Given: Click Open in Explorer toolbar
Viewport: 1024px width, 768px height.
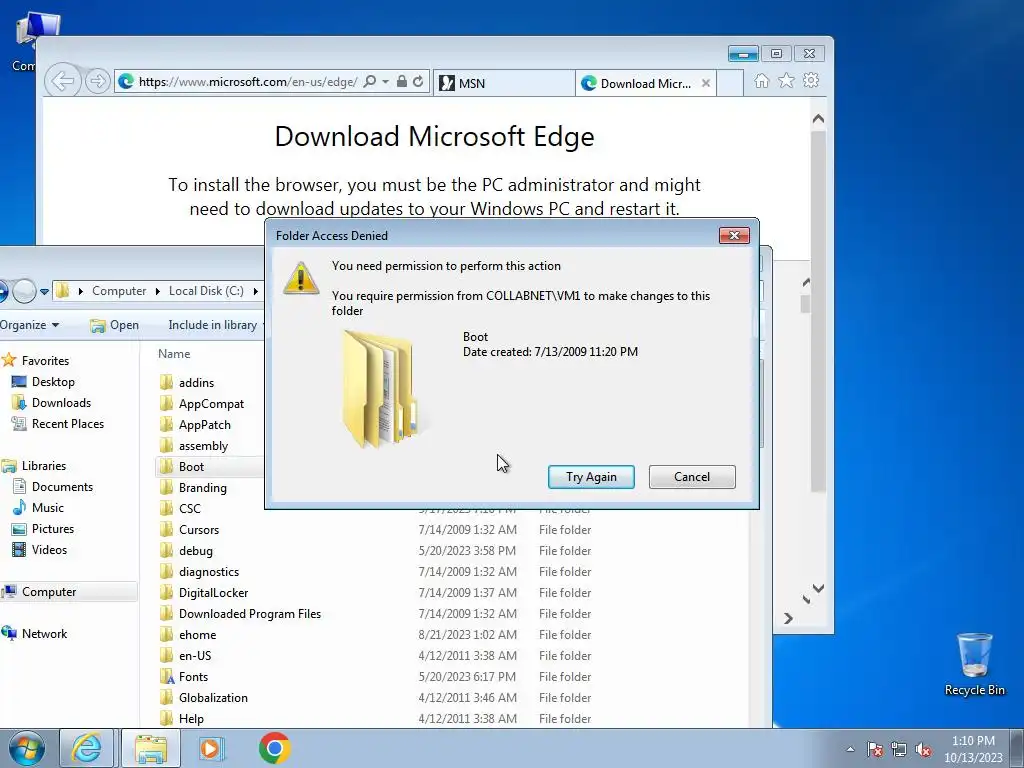Looking at the screenshot, I should (x=114, y=325).
